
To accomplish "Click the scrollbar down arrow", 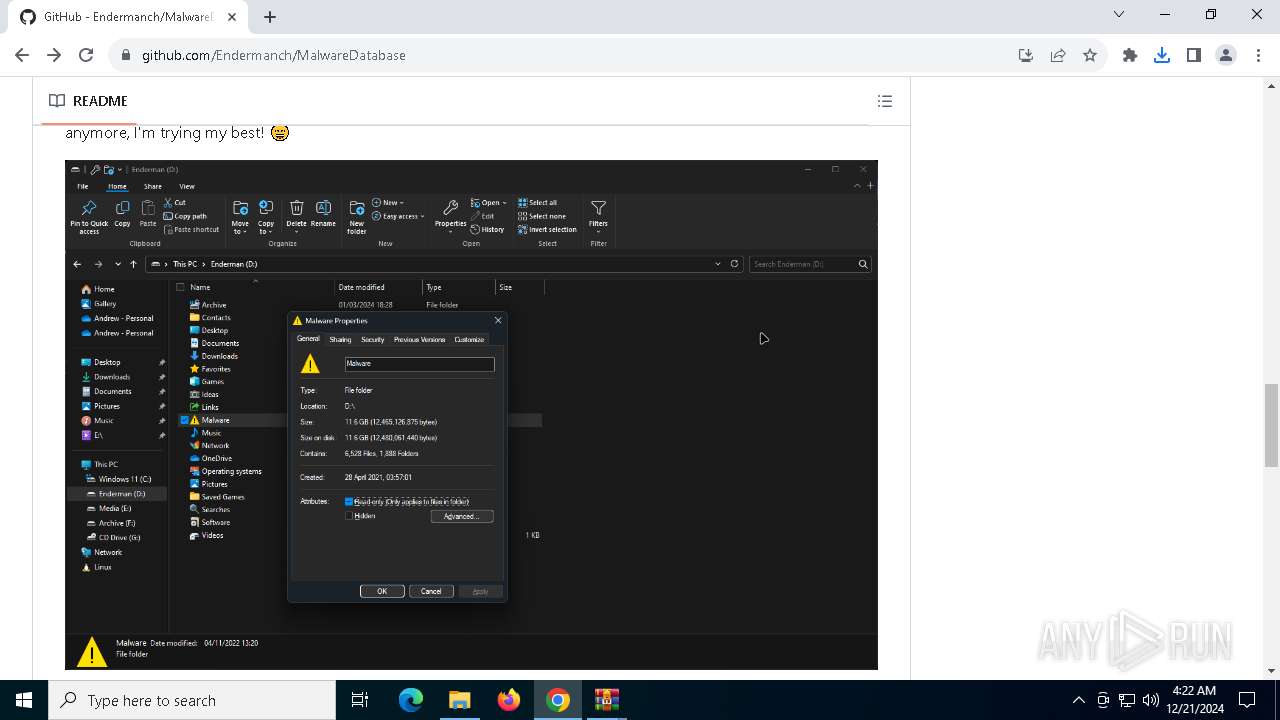I will [x=1271, y=671].
